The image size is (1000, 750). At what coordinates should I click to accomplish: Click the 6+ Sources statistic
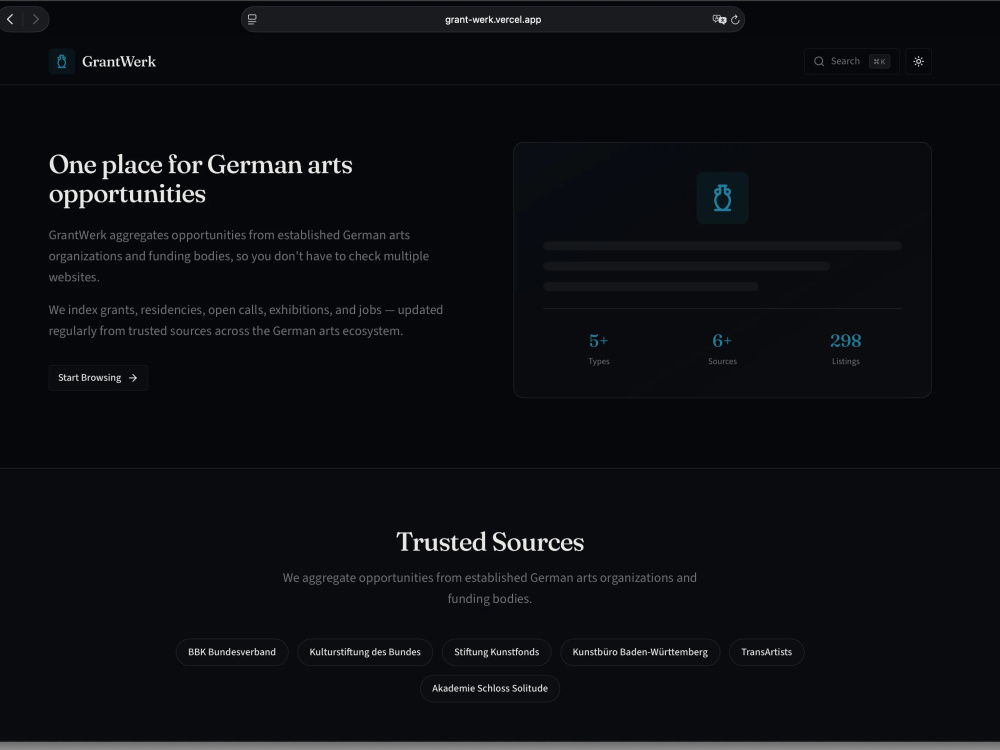point(722,348)
